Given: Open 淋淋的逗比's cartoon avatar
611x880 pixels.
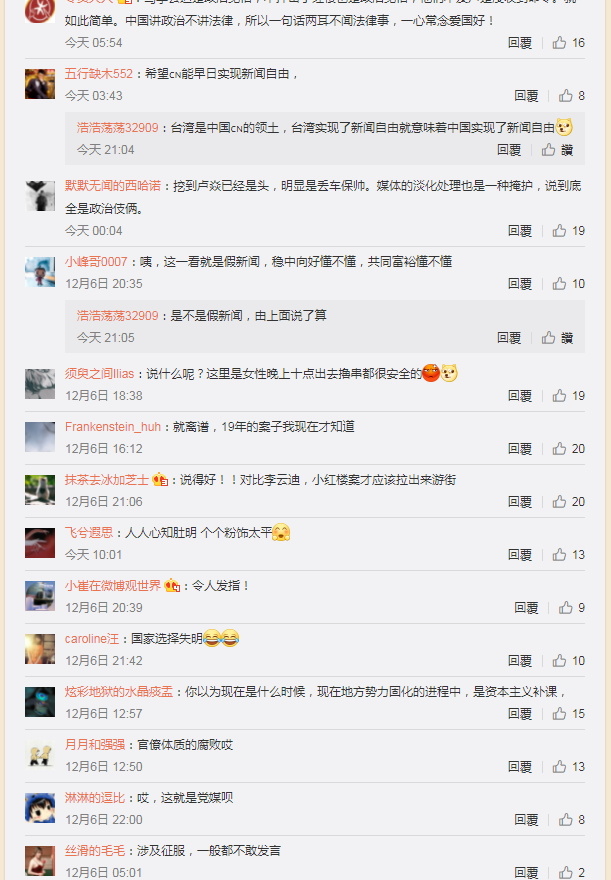Looking at the screenshot, I should [x=40, y=808].
